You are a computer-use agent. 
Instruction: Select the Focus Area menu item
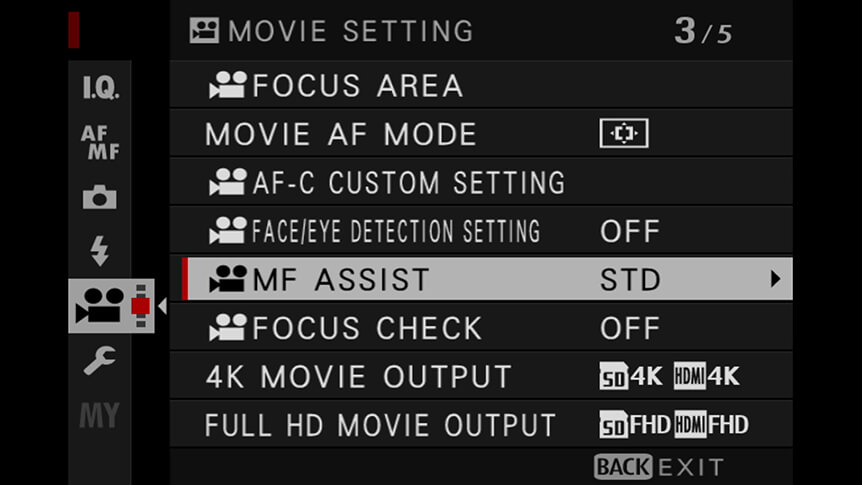[x=482, y=85]
